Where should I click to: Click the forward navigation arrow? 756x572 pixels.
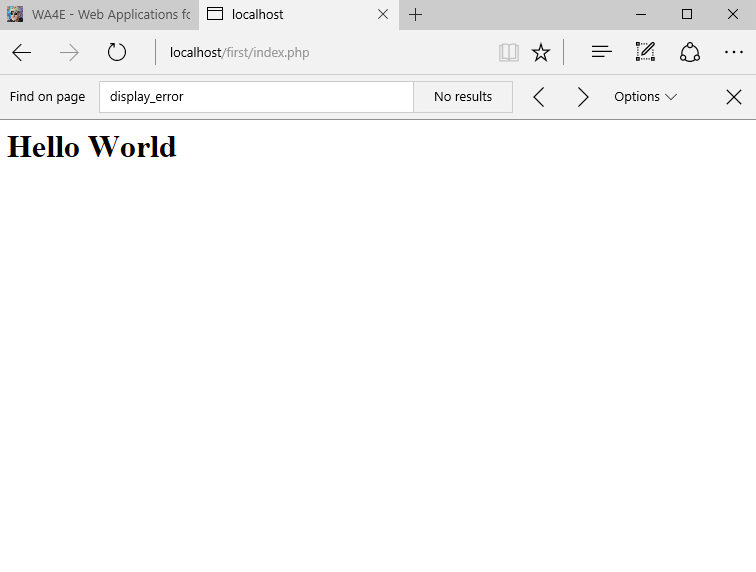pos(69,53)
